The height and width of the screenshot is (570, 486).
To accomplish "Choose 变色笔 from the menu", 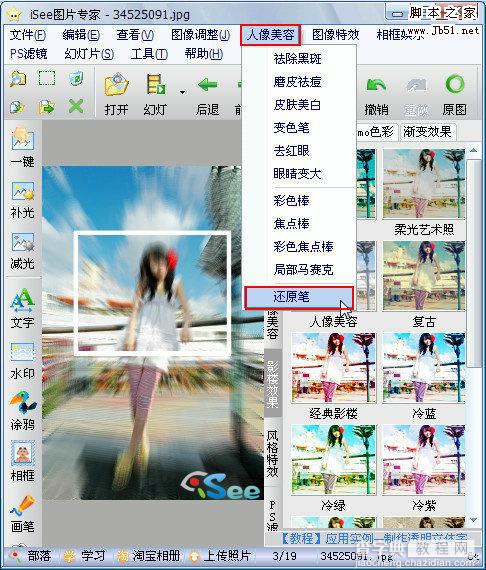I will 299,128.
